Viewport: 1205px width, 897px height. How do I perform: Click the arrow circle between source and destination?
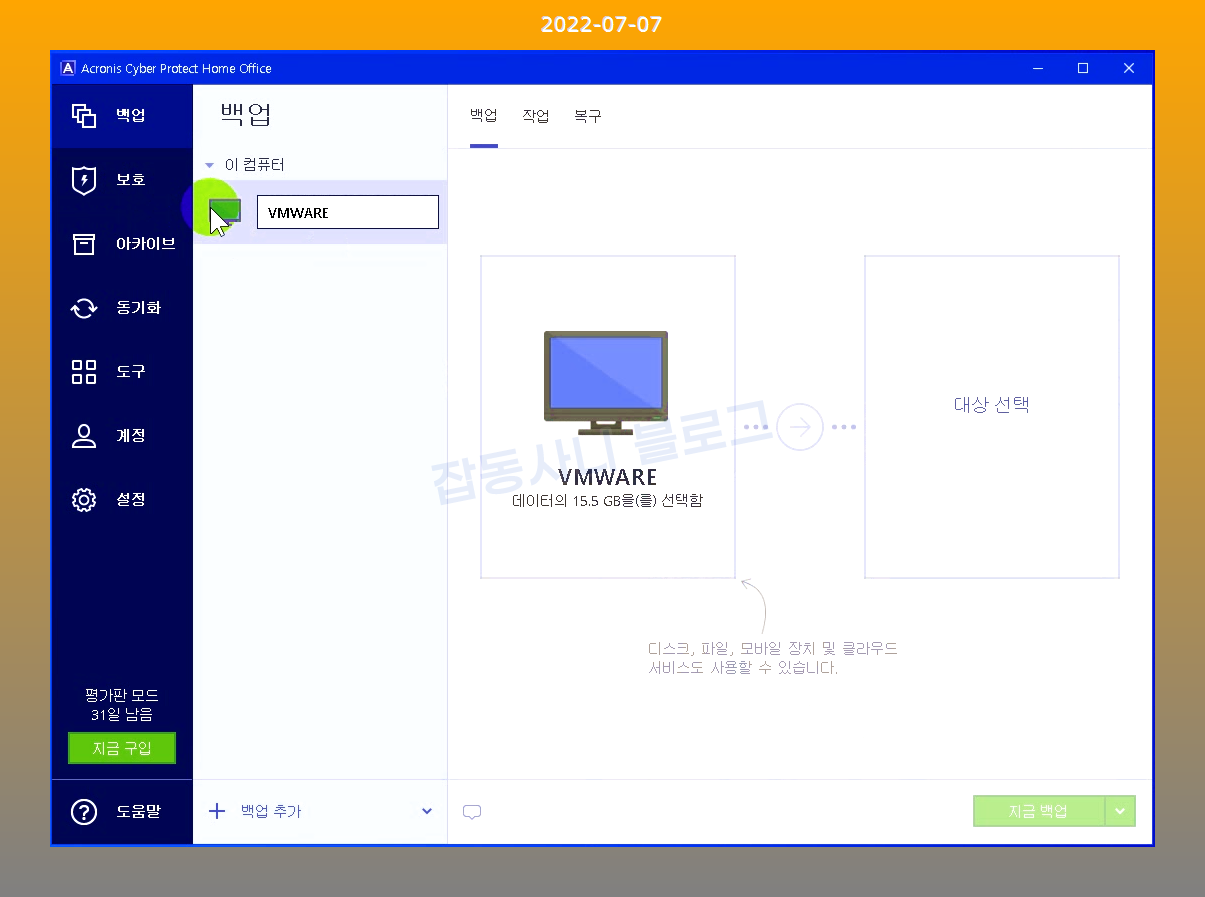(x=800, y=427)
